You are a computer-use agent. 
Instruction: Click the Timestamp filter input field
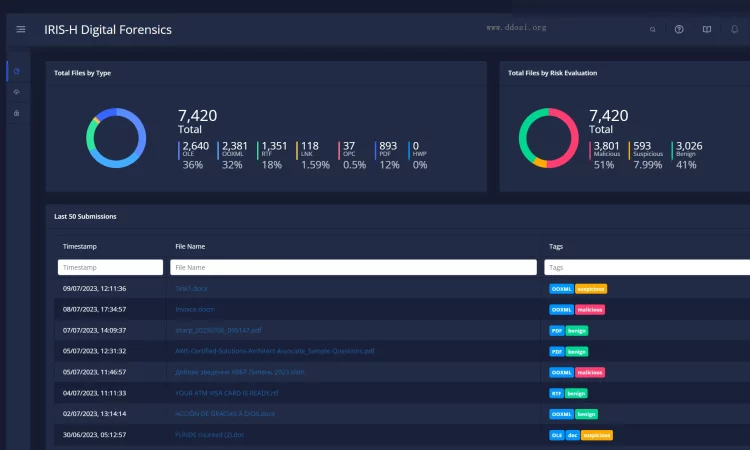pyautogui.click(x=110, y=267)
